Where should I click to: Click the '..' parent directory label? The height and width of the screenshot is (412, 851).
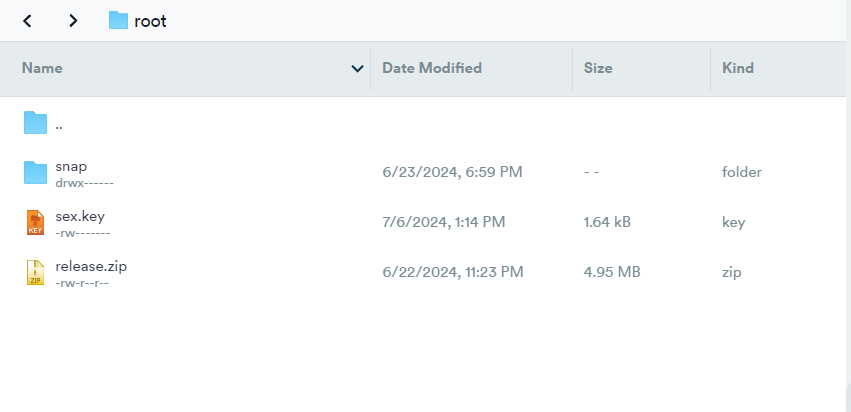(59, 128)
